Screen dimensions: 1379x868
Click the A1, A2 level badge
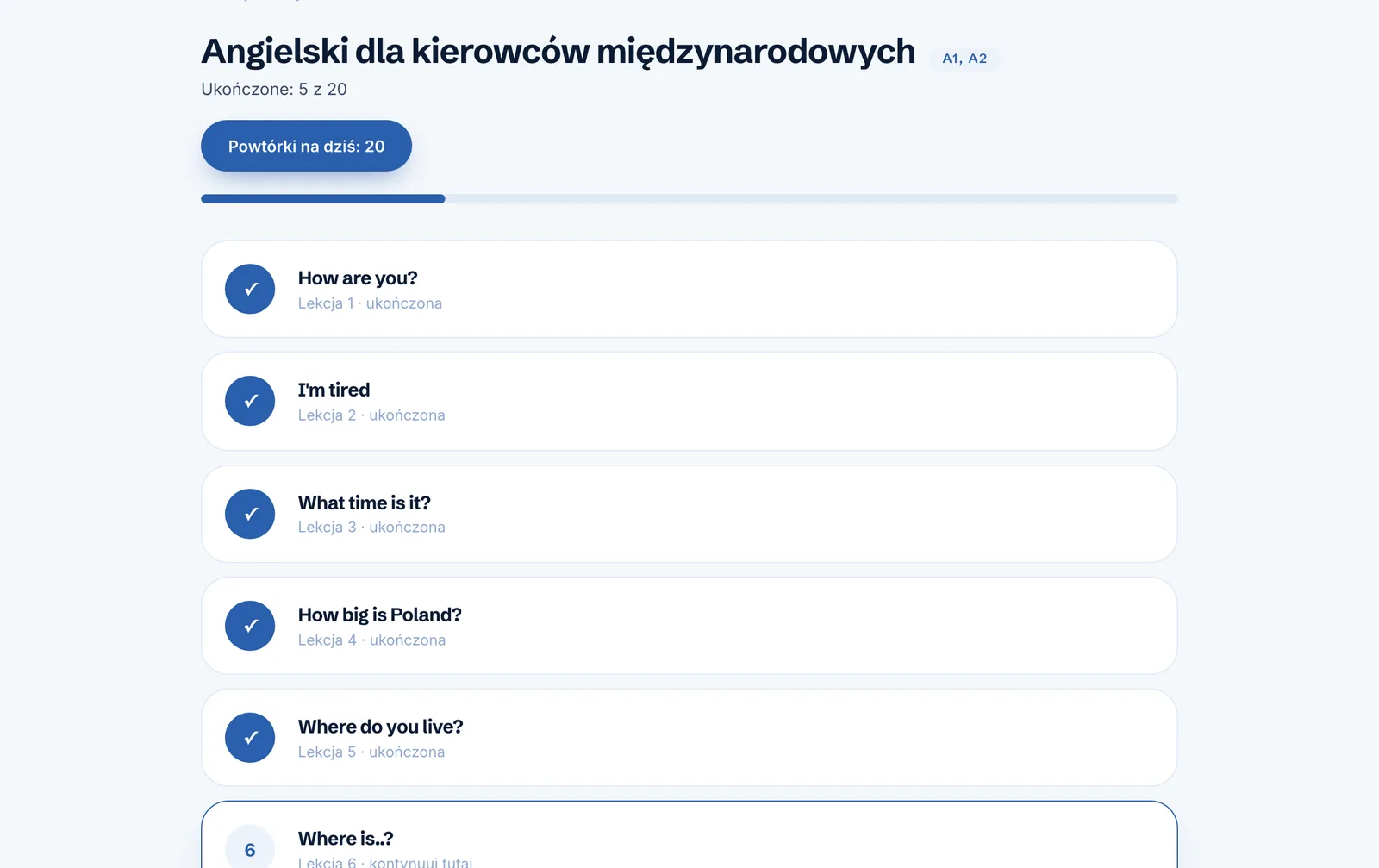[964, 59]
